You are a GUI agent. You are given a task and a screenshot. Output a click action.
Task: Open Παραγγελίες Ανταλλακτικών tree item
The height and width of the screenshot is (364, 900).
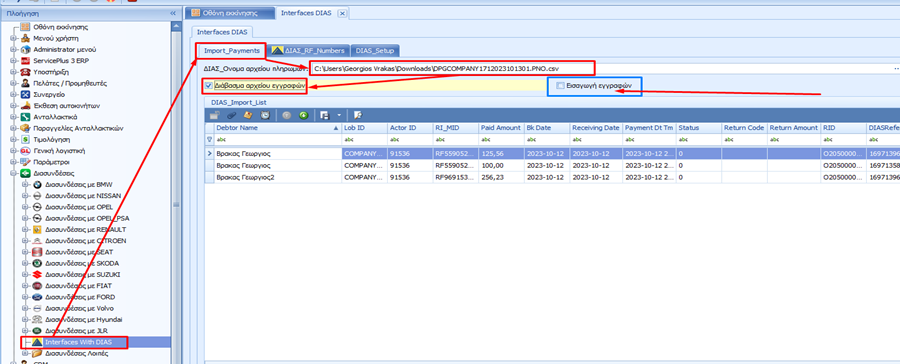click(x=78, y=129)
